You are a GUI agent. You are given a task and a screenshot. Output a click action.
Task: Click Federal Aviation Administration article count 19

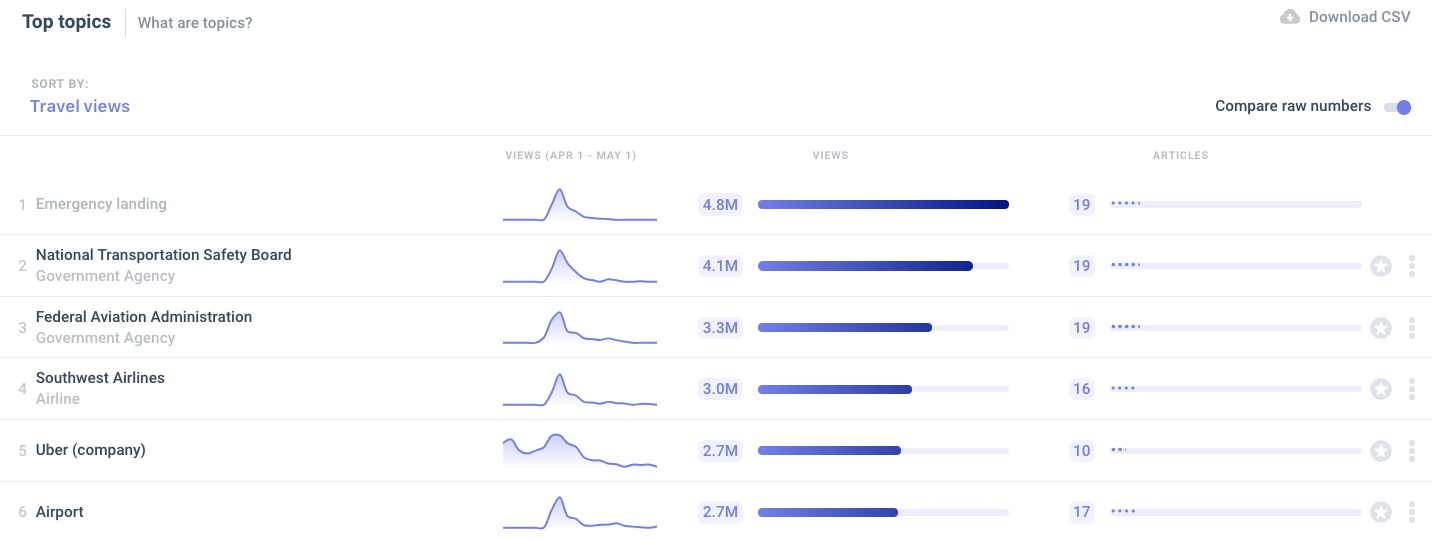tap(1082, 328)
